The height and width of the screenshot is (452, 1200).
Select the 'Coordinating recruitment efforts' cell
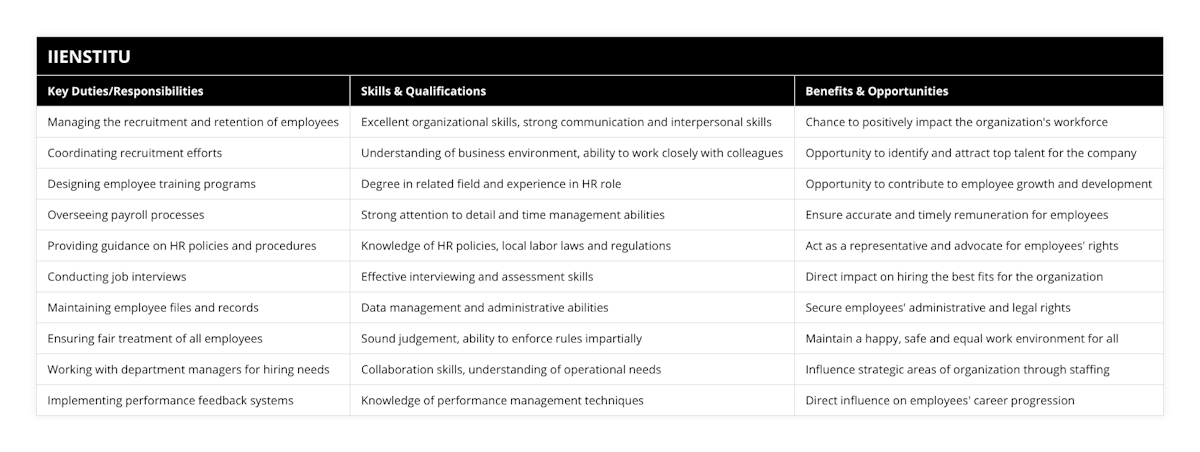tap(135, 153)
